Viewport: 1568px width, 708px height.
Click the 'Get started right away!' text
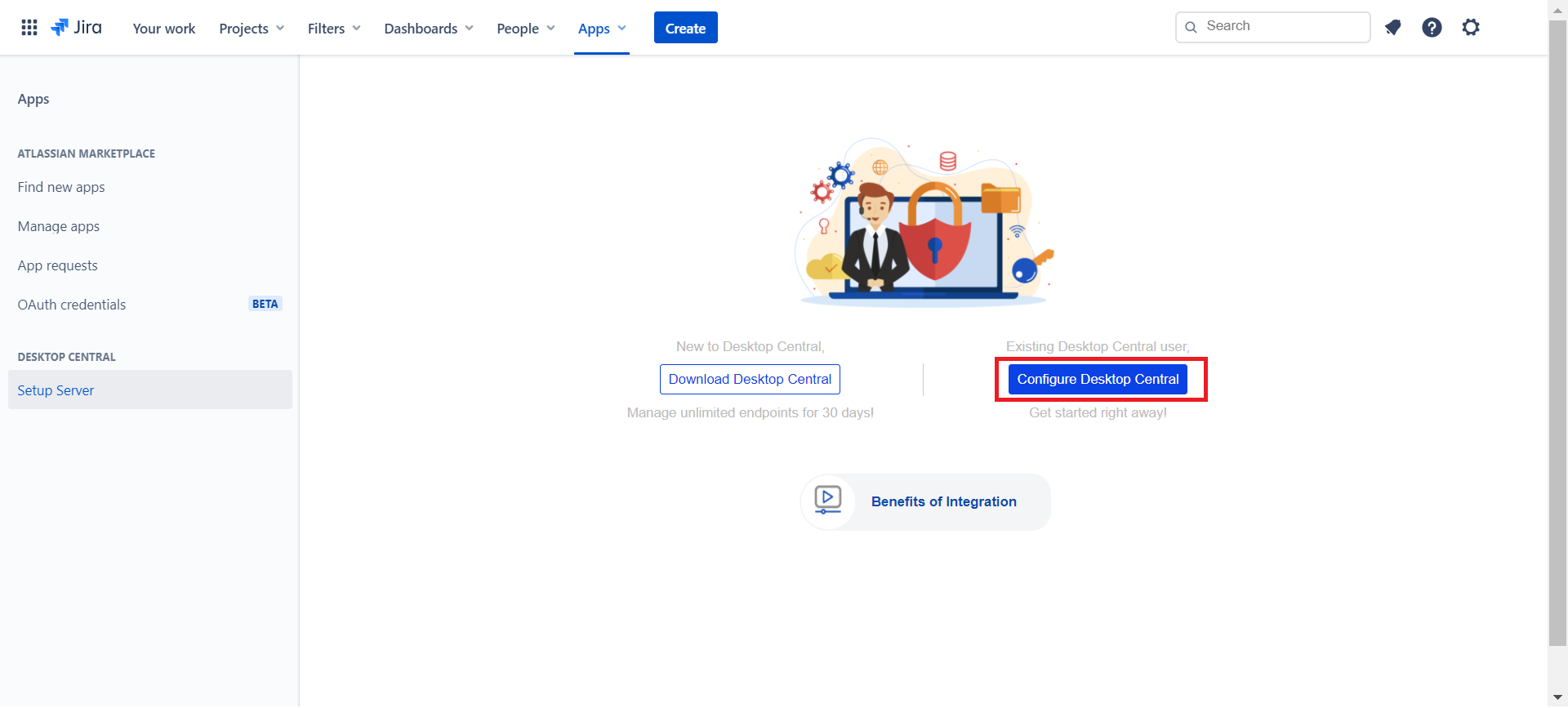1098,412
